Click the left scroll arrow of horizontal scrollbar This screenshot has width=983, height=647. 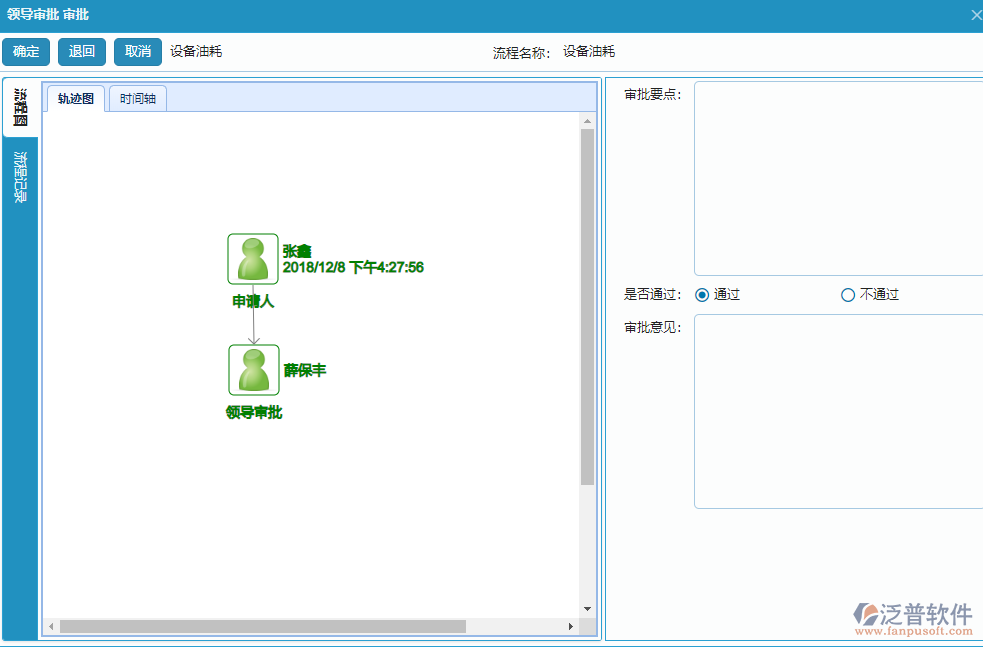click(51, 627)
